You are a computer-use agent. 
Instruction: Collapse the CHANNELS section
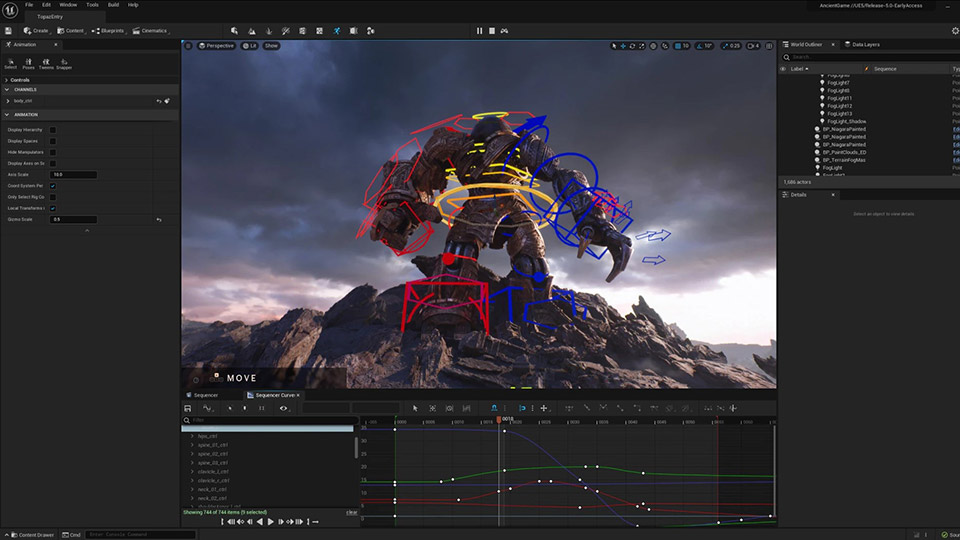tap(7, 89)
